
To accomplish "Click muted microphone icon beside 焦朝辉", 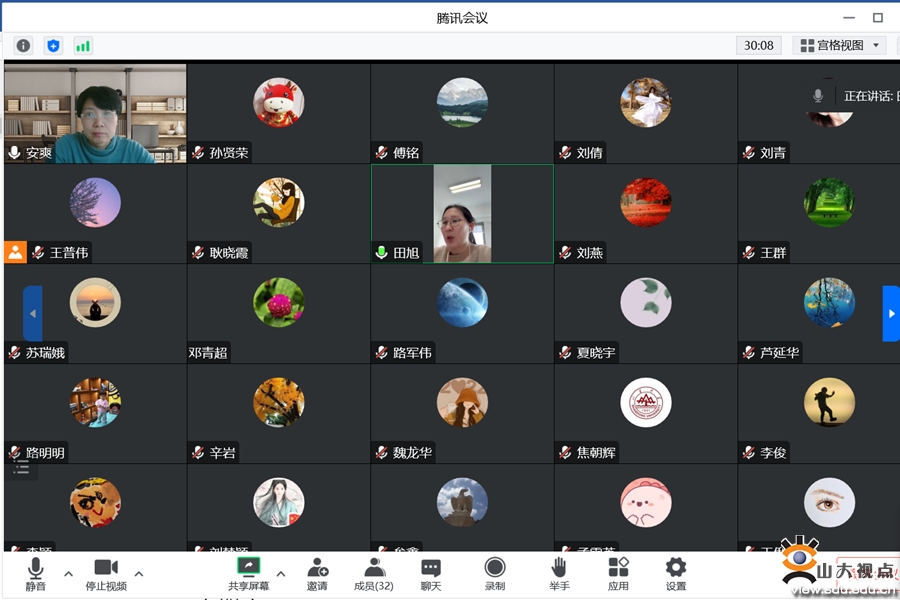I will pos(565,452).
